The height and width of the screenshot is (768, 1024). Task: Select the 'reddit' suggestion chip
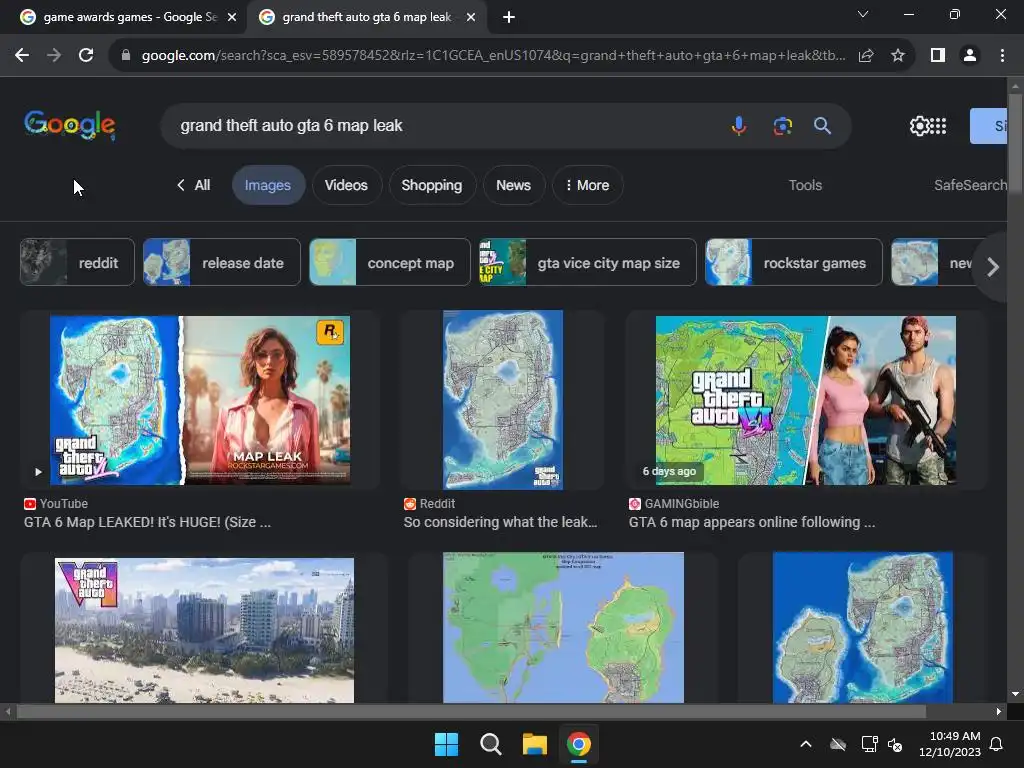click(77, 263)
